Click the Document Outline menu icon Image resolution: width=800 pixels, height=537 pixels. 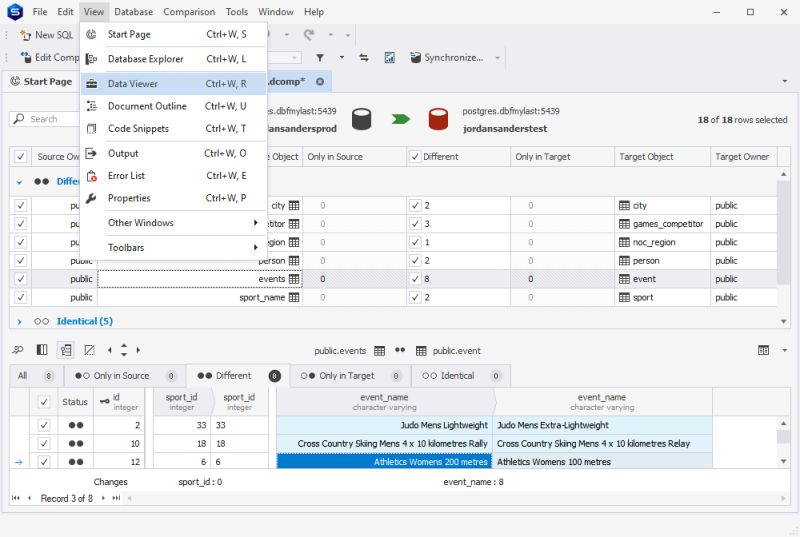coord(91,106)
